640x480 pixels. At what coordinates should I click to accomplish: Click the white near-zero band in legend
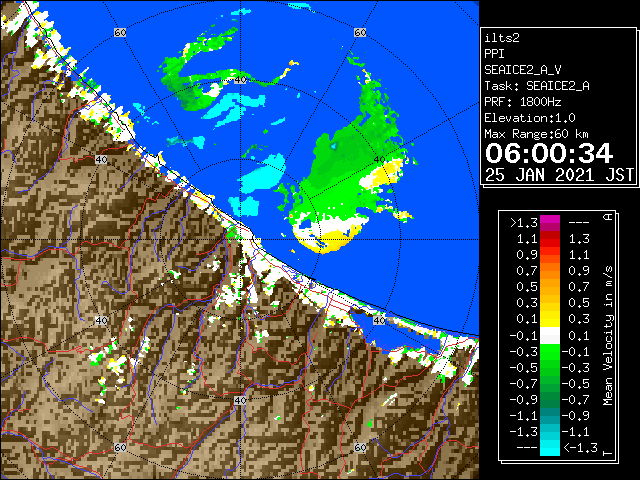click(550, 336)
